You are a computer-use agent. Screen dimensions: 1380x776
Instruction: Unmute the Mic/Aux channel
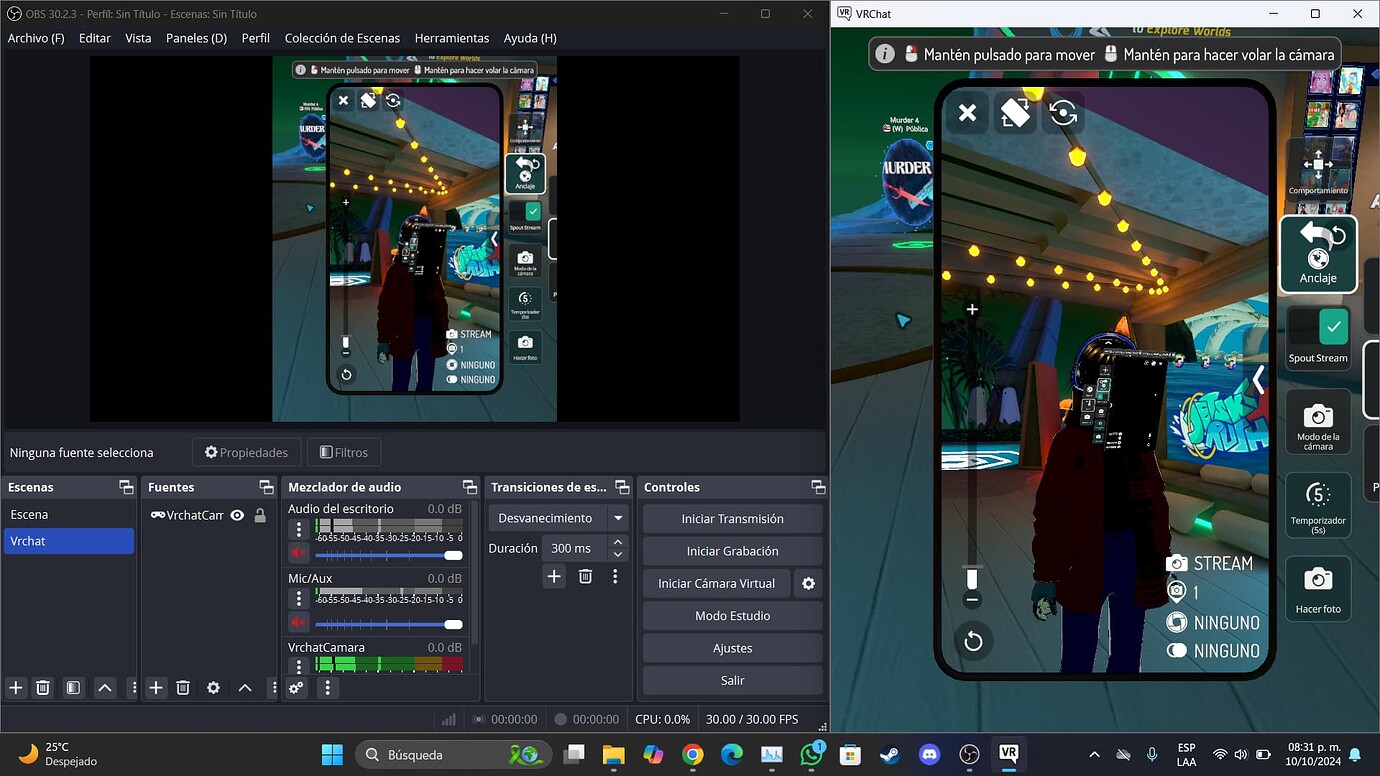(297, 624)
